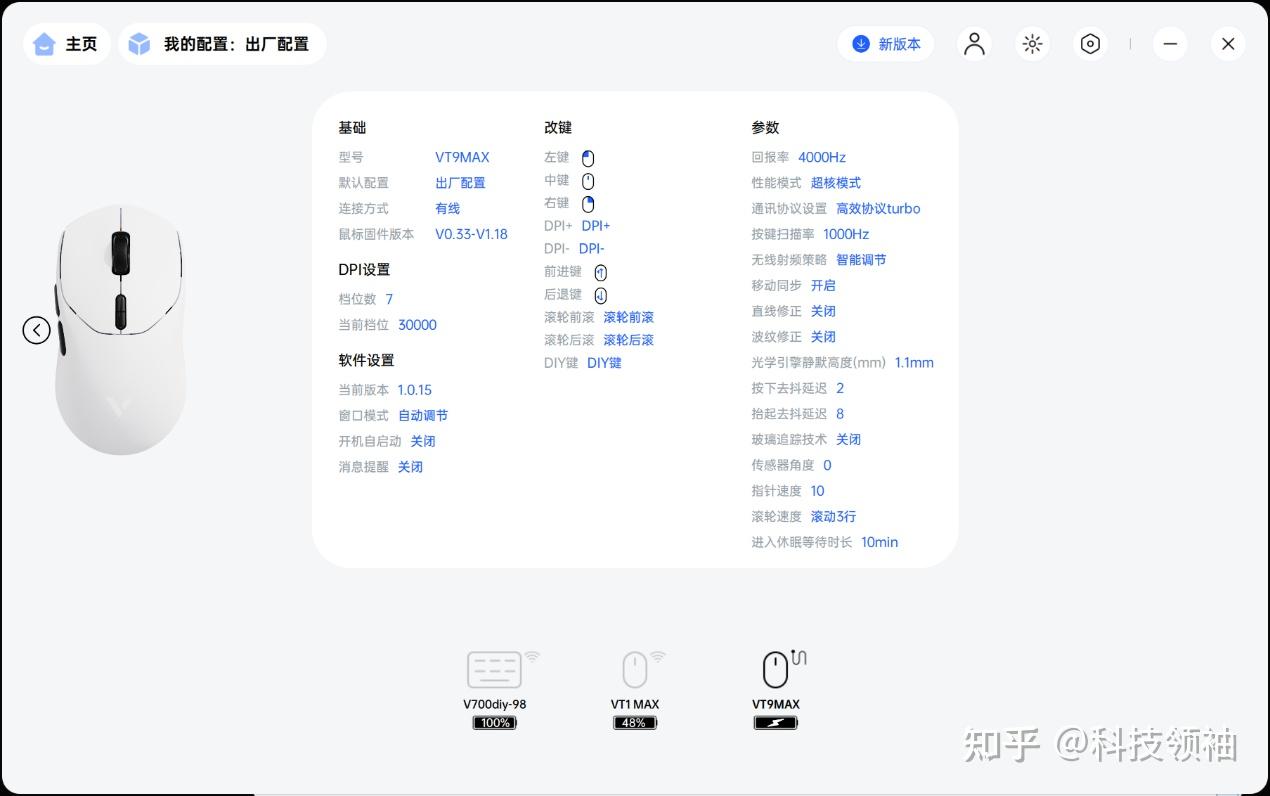Open the 主页 home tab

coord(66,44)
